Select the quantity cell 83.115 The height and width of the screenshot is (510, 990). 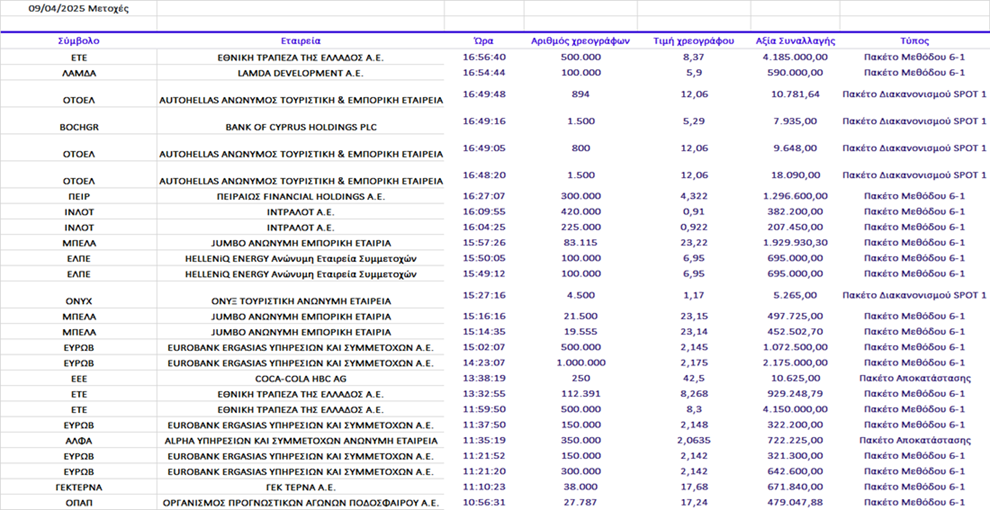point(580,242)
